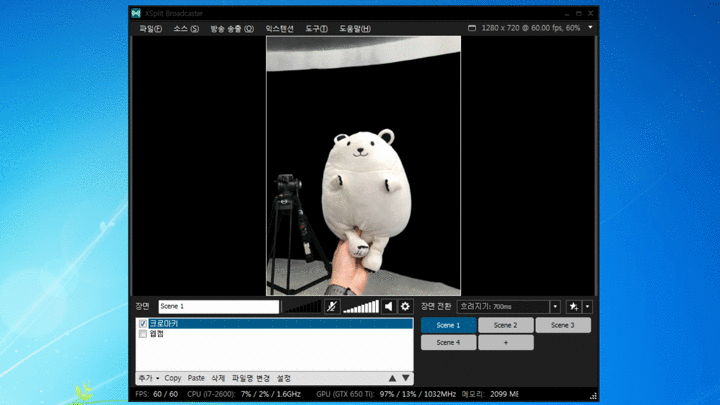Click the GPU 97% / 13% / 1032MHz status

tap(386, 394)
